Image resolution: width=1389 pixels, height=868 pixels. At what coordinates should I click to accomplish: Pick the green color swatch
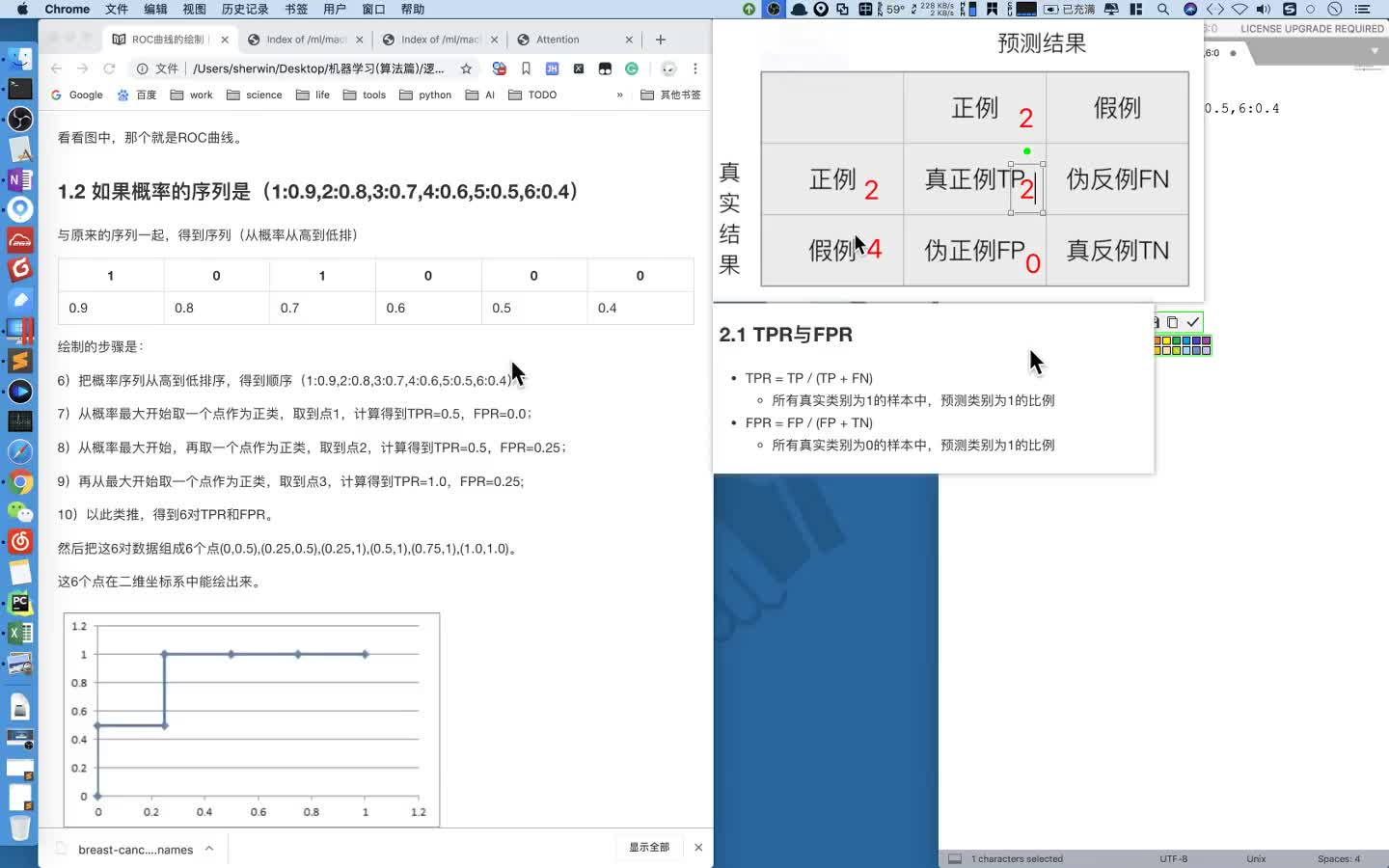click(1176, 340)
